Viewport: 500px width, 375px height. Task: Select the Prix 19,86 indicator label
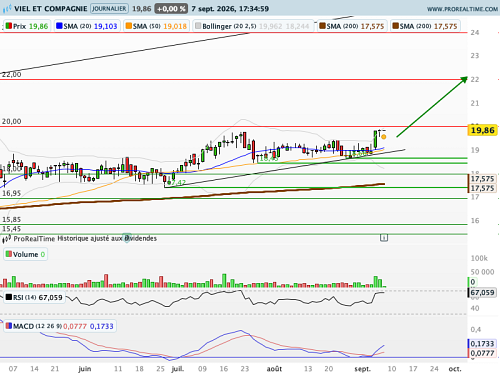(x=27, y=26)
